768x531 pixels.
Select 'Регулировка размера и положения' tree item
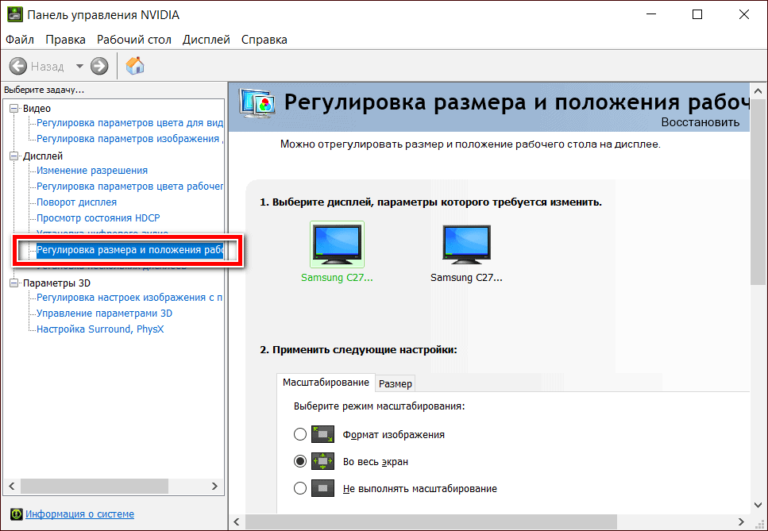pos(130,250)
